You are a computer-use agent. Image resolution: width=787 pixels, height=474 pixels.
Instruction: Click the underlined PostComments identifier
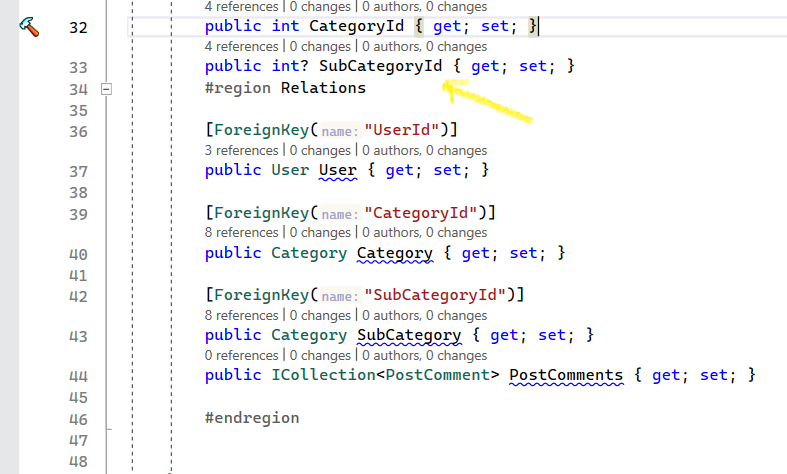566,375
